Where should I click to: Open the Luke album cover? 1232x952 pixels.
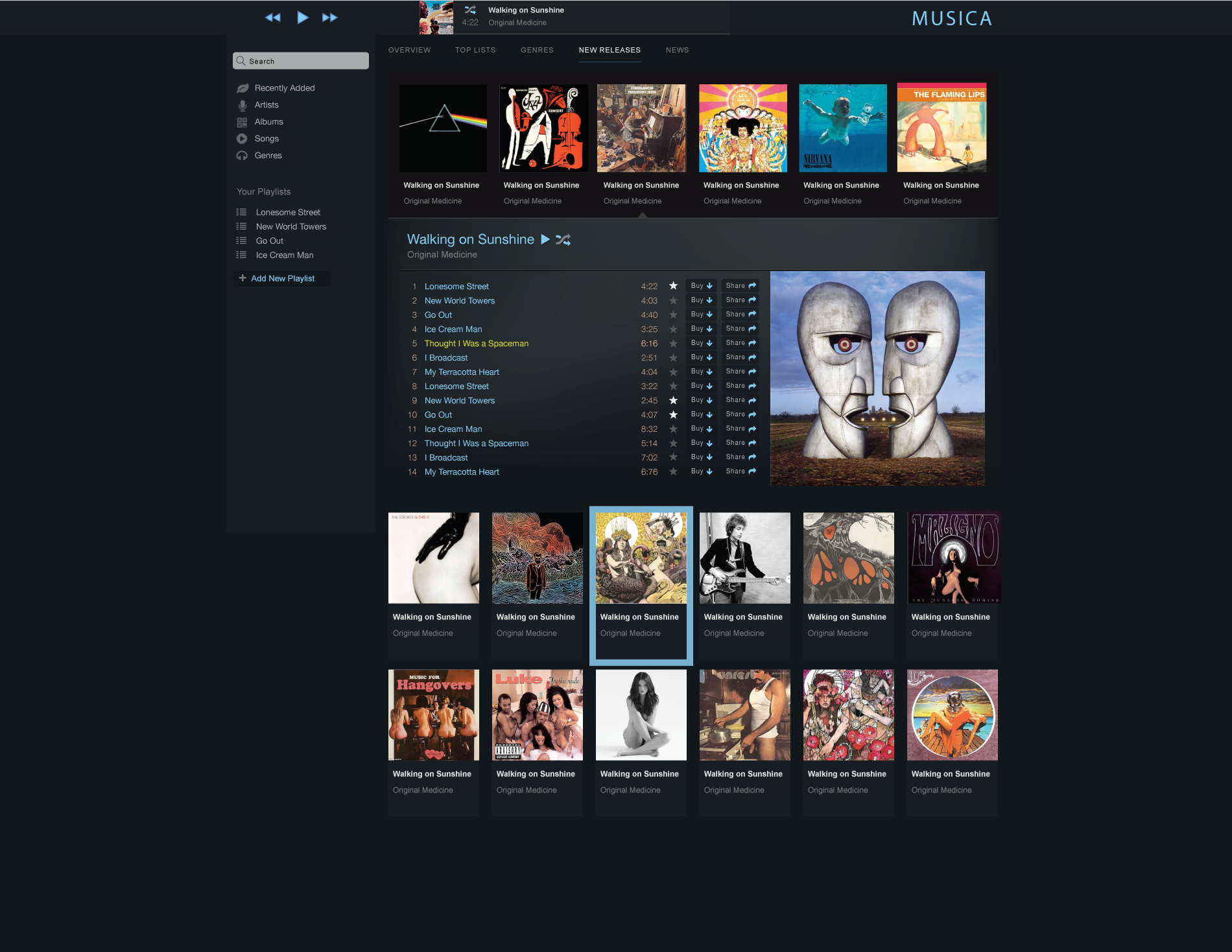(538, 715)
